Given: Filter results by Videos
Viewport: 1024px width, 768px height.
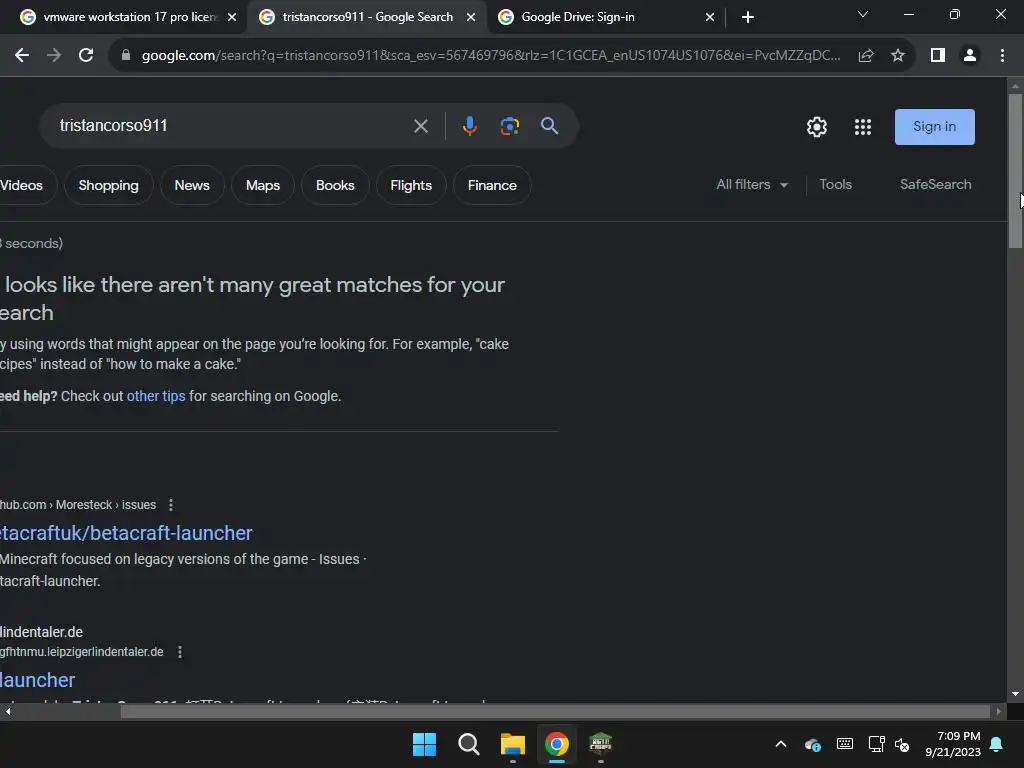Looking at the screenshot, I should tap(25, 185).
